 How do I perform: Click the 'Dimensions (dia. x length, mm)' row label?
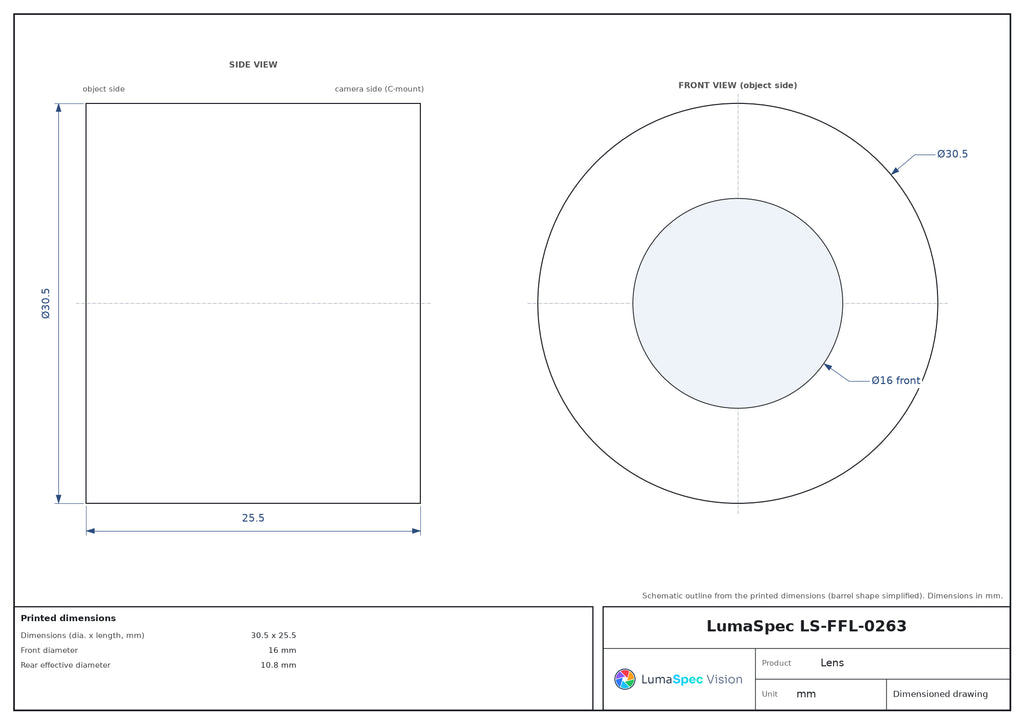pos(82,635)
